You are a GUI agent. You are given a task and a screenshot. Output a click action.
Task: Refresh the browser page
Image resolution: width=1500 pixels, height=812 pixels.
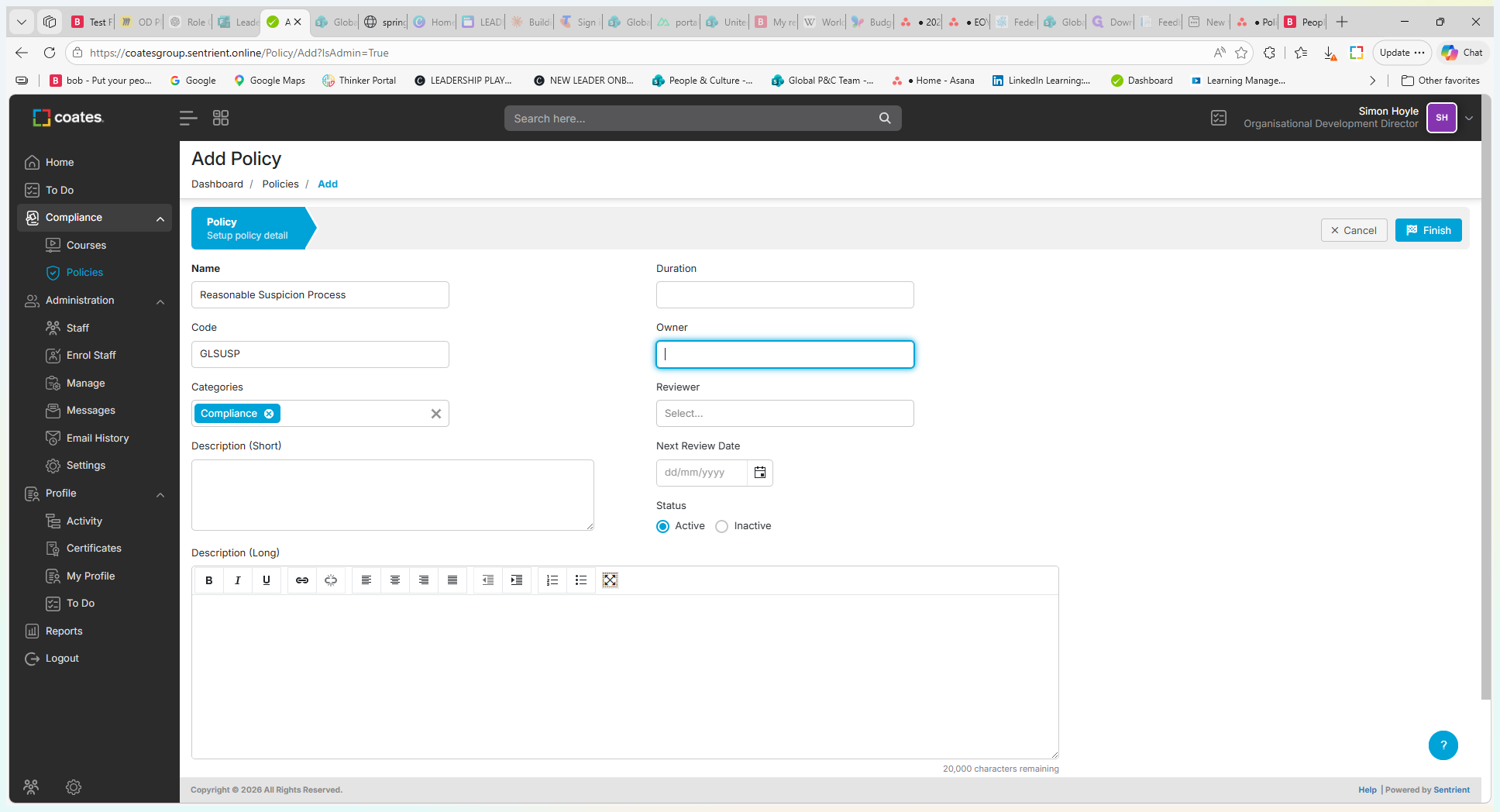[x=50, y=53]
